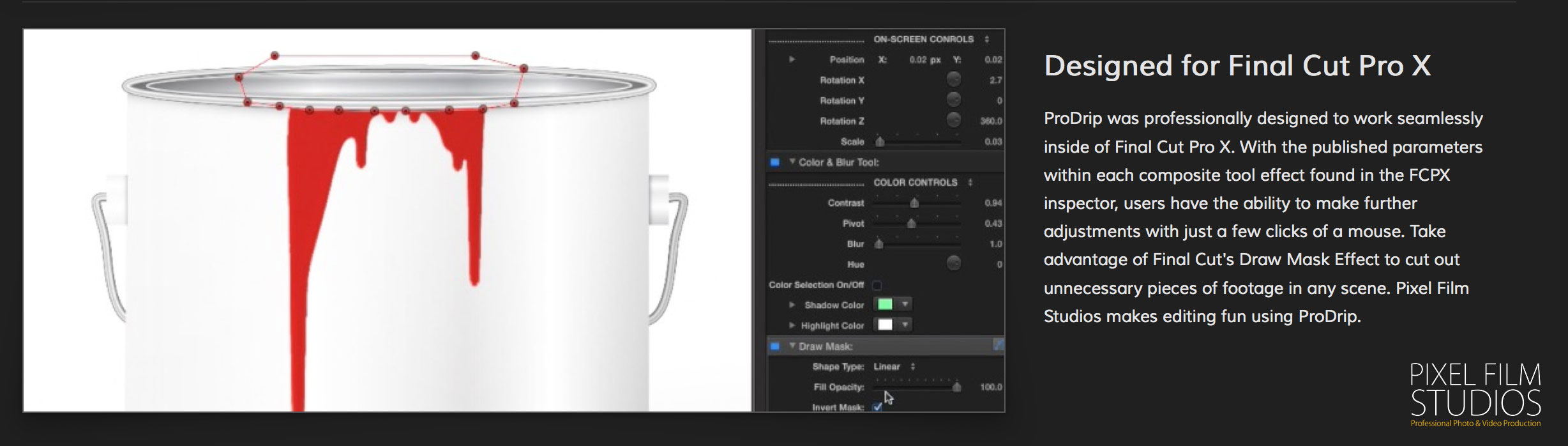
Task: Open the Shadow Color dropdown arrow
Action: [x=905, y=304]
